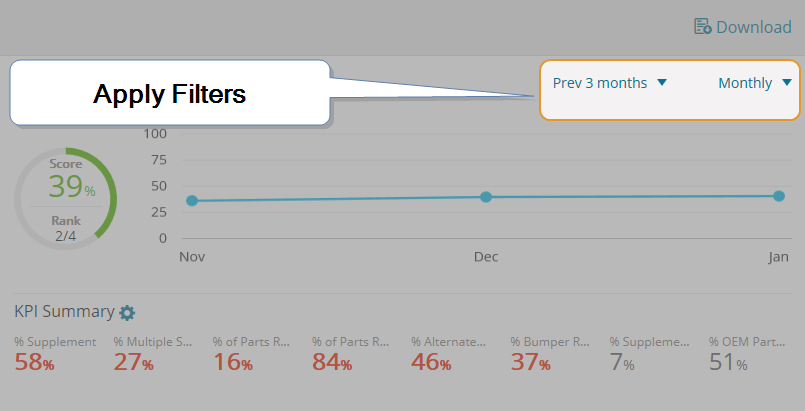
Task: Open the % Multiple S... 27% KPI
Action: (153, 354)
